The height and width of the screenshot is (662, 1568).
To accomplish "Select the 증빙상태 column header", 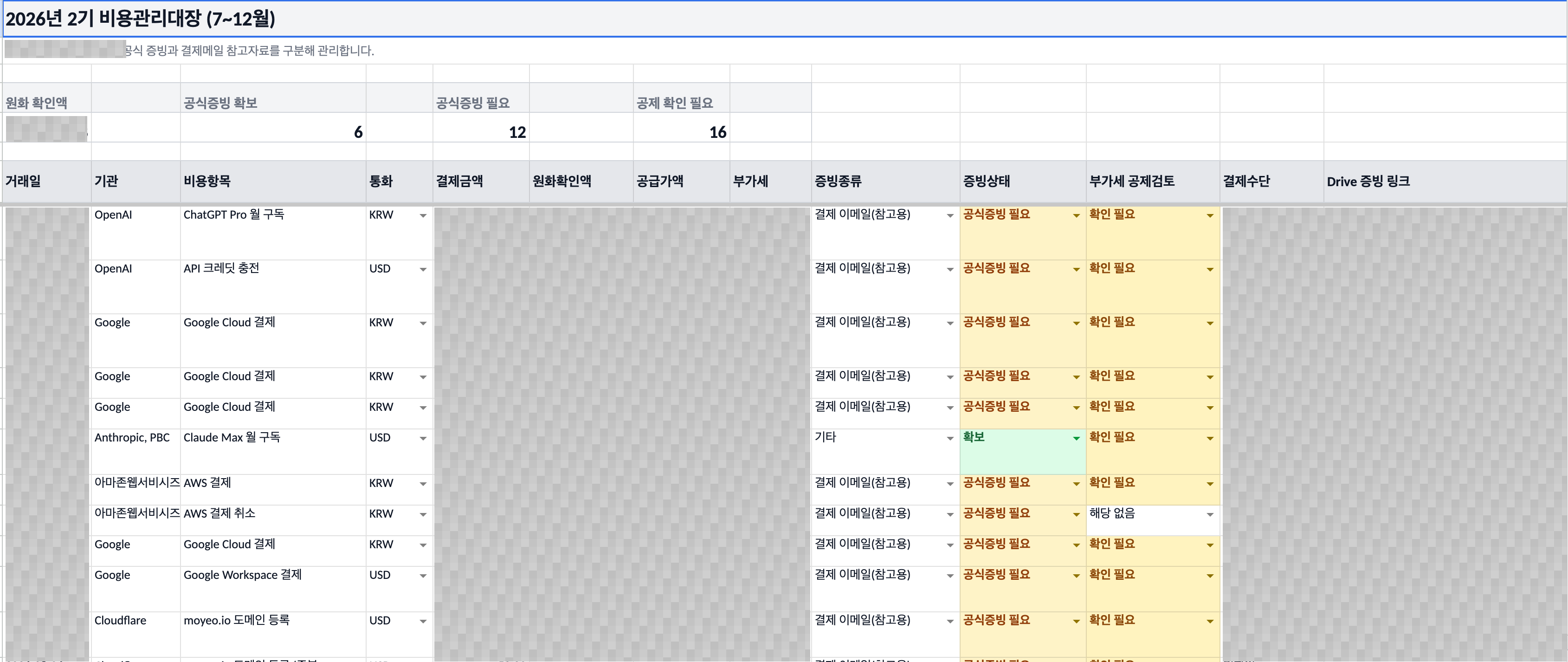I will pyautogui.click(x=1023, y=182).
